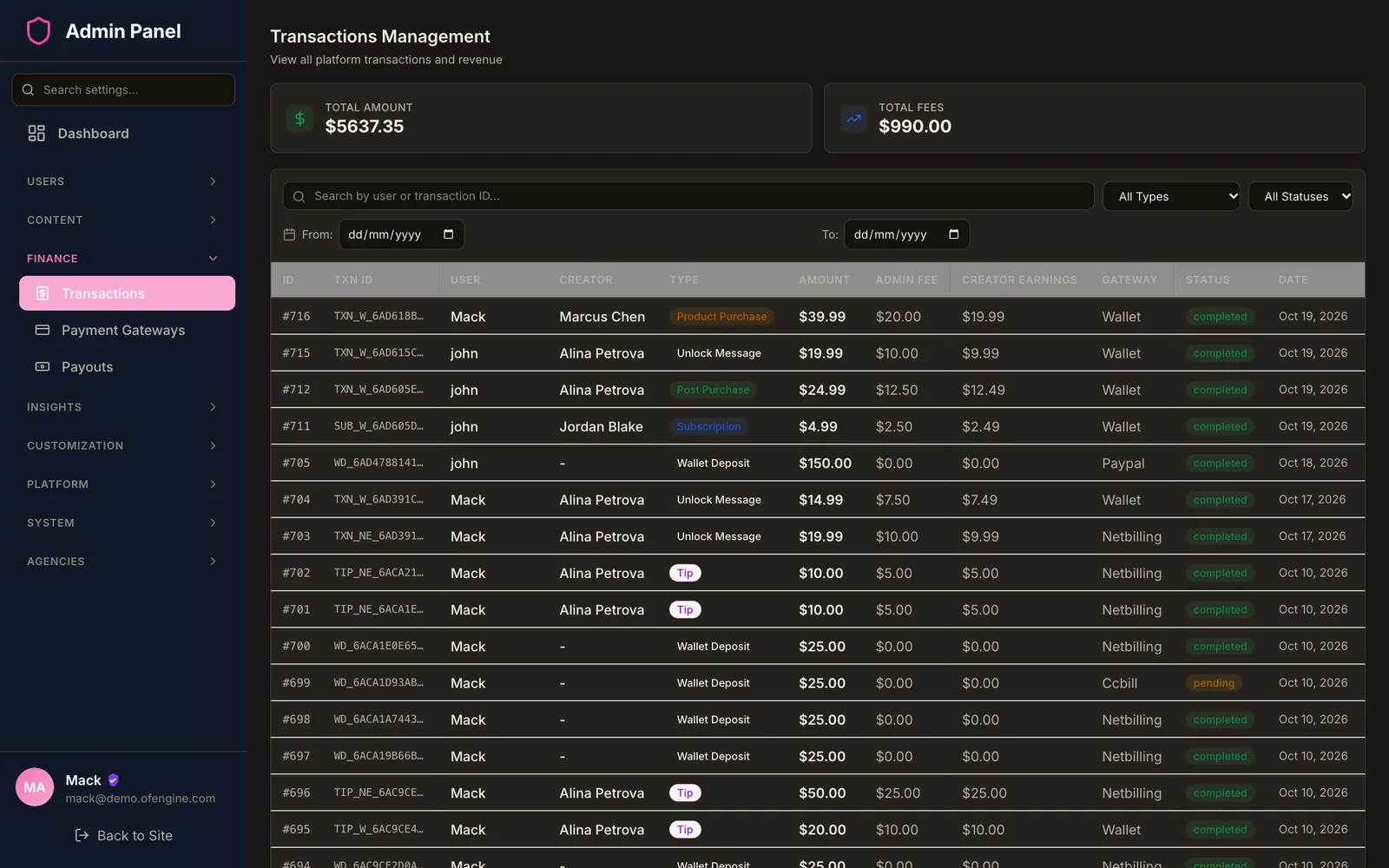The height and width of the screenshot is (868, 1389).
Task: Click the Payouts cash icon
Action: tap(42, 366)
